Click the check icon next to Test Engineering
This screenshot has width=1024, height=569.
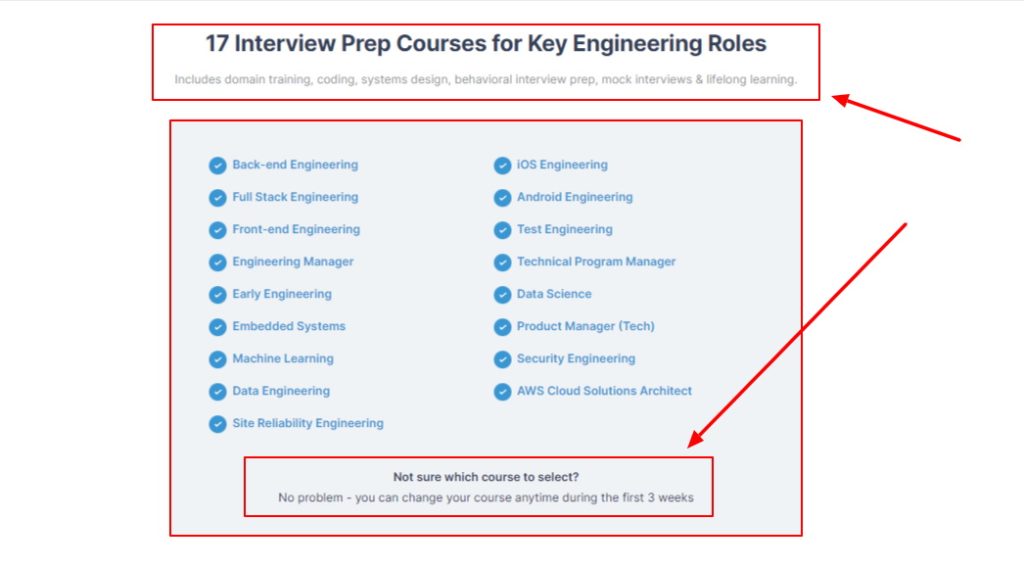click(502, 230)
